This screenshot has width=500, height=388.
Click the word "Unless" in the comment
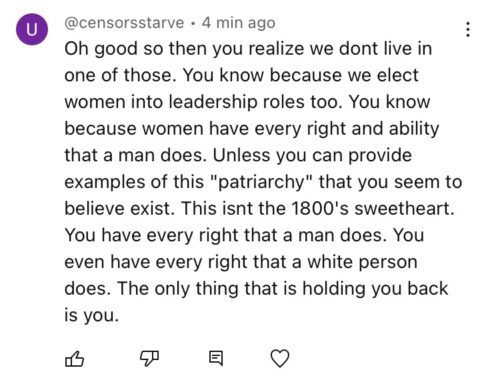click(x=242, y=155)
